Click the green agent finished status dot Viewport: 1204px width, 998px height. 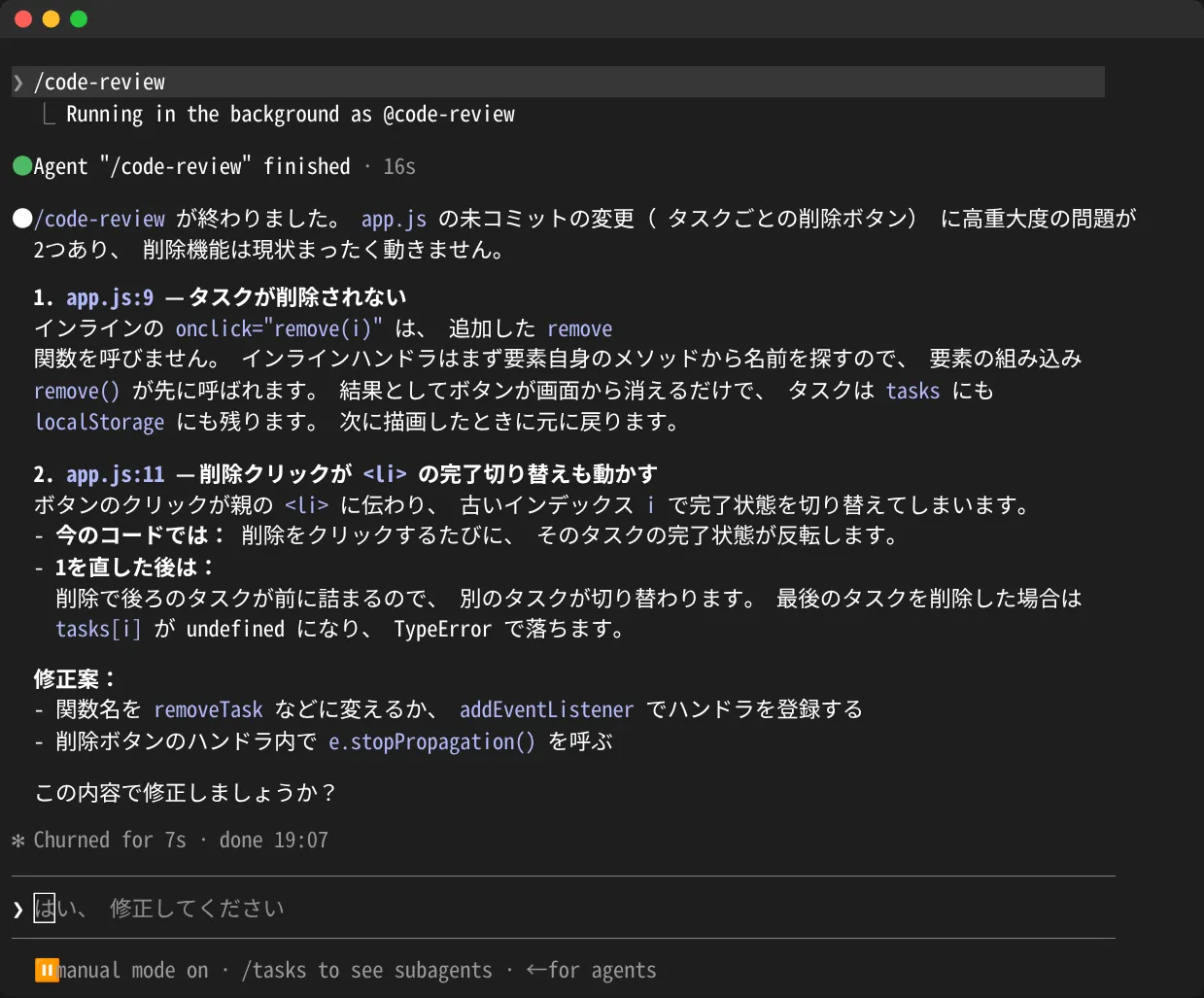point(22,166)
